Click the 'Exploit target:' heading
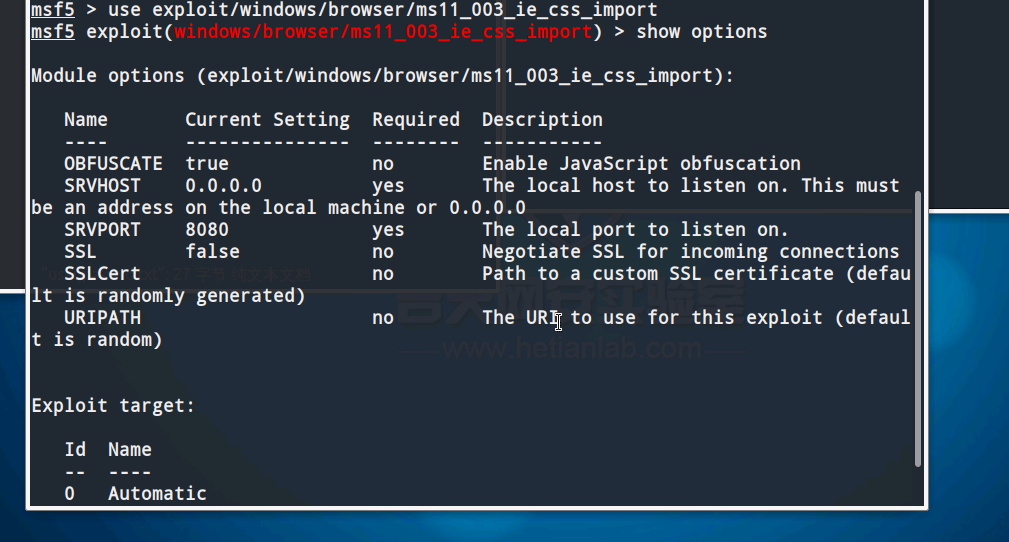This screenshot has height=542, width=1009. click(113, 406)
